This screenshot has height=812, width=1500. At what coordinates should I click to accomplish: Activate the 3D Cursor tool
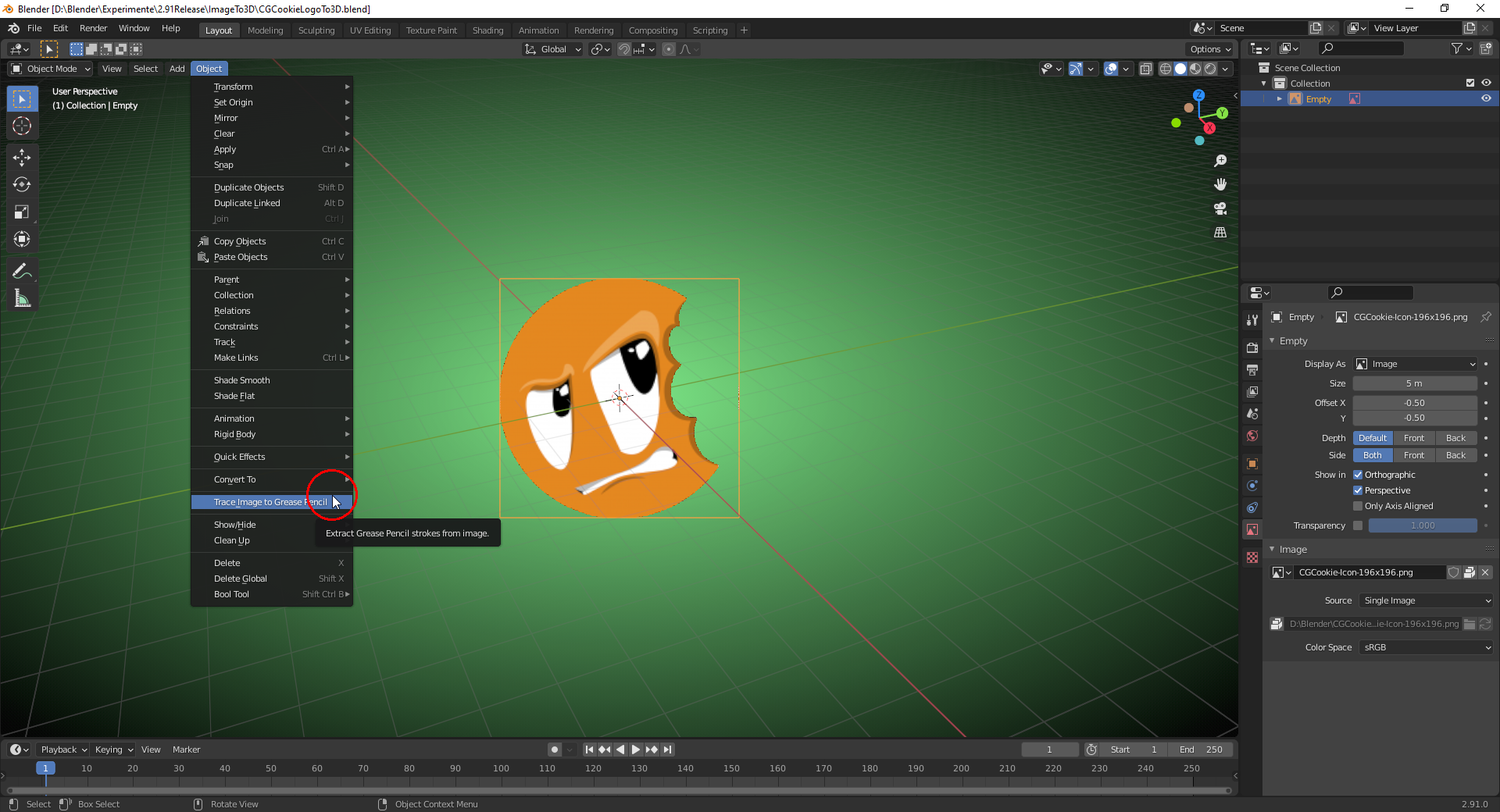[22, 126]
